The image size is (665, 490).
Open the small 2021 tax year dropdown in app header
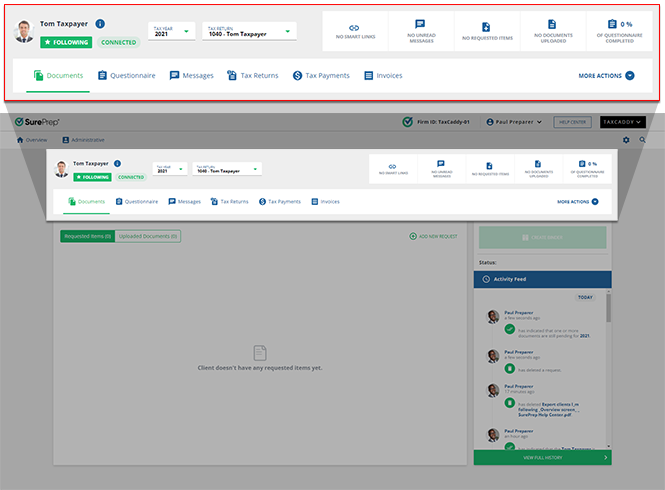tap(170, 169)
